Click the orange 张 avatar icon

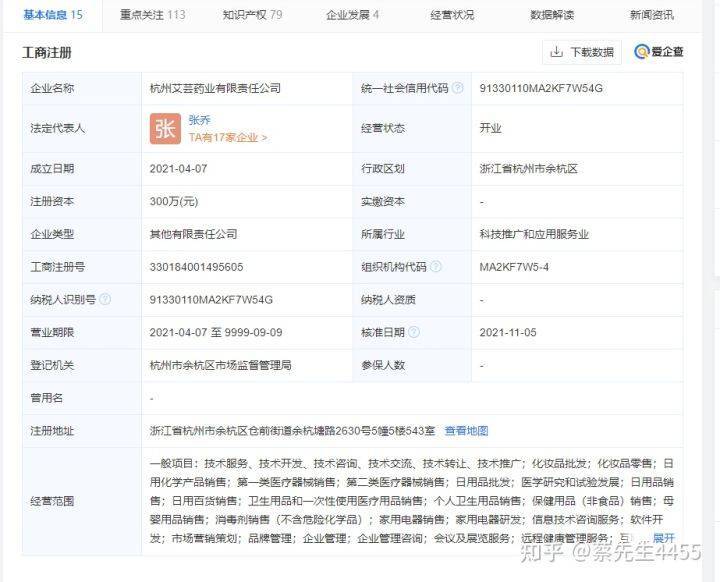165,129
